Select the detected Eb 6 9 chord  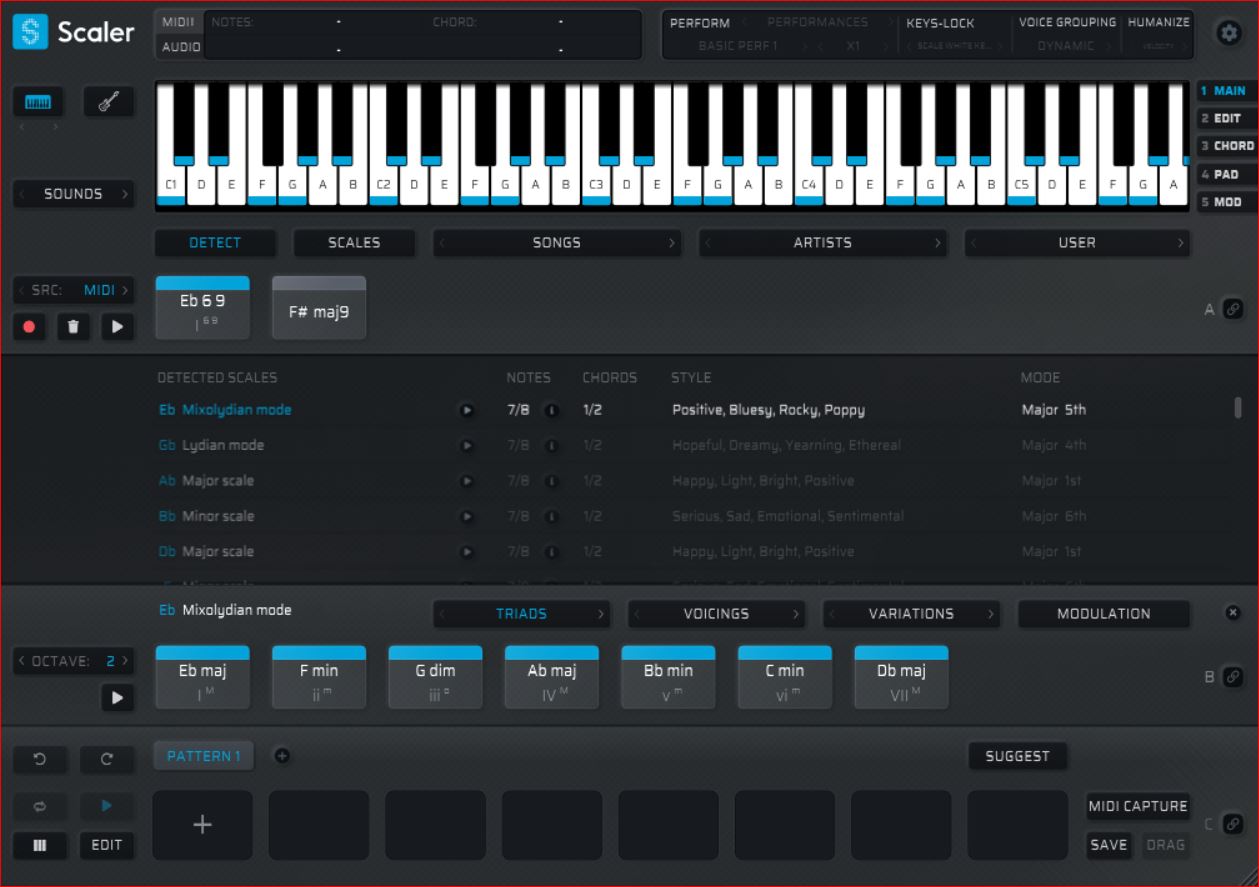coord(202,308)
